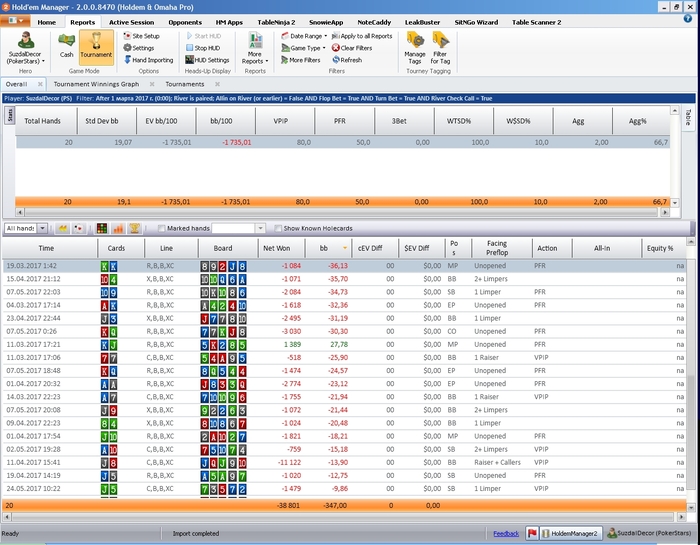Open the application menu button beside Home
The image size is (700, 545).
(15, 21)
